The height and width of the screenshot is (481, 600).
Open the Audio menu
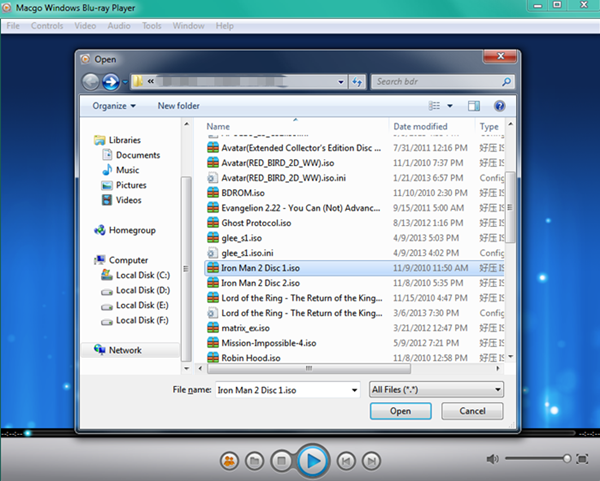119,26
